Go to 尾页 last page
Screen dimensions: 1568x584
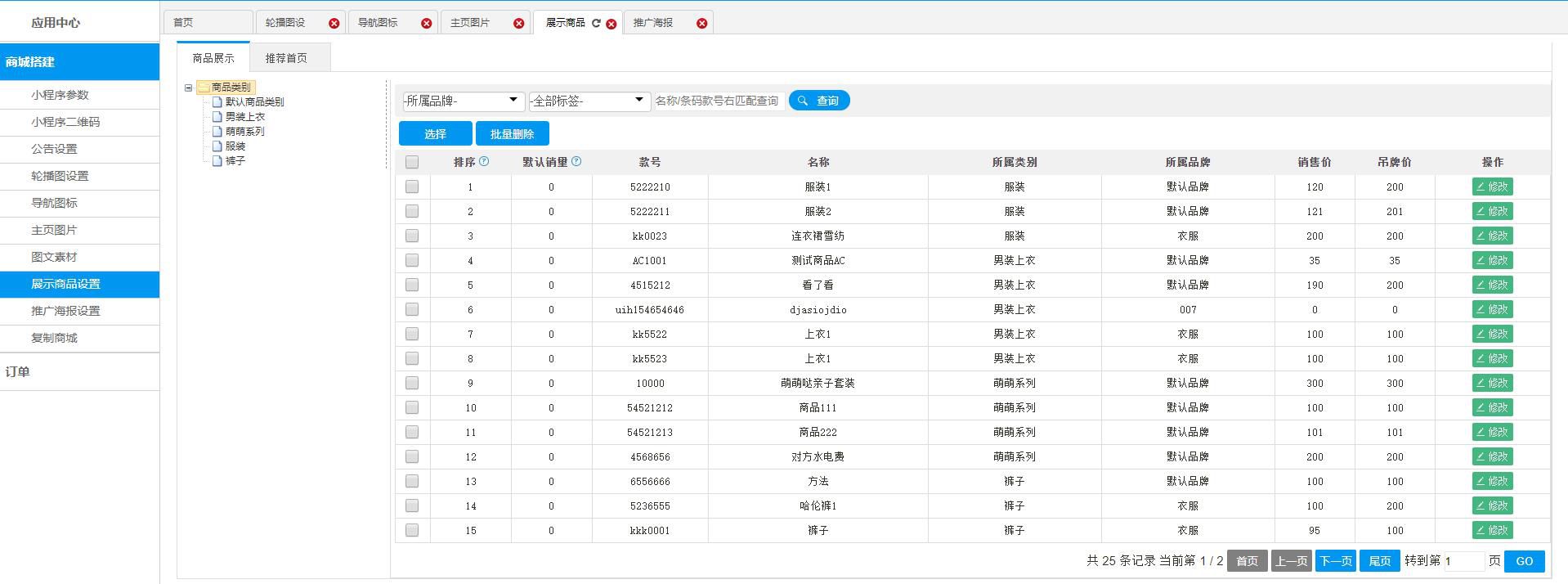point(1379,561)
